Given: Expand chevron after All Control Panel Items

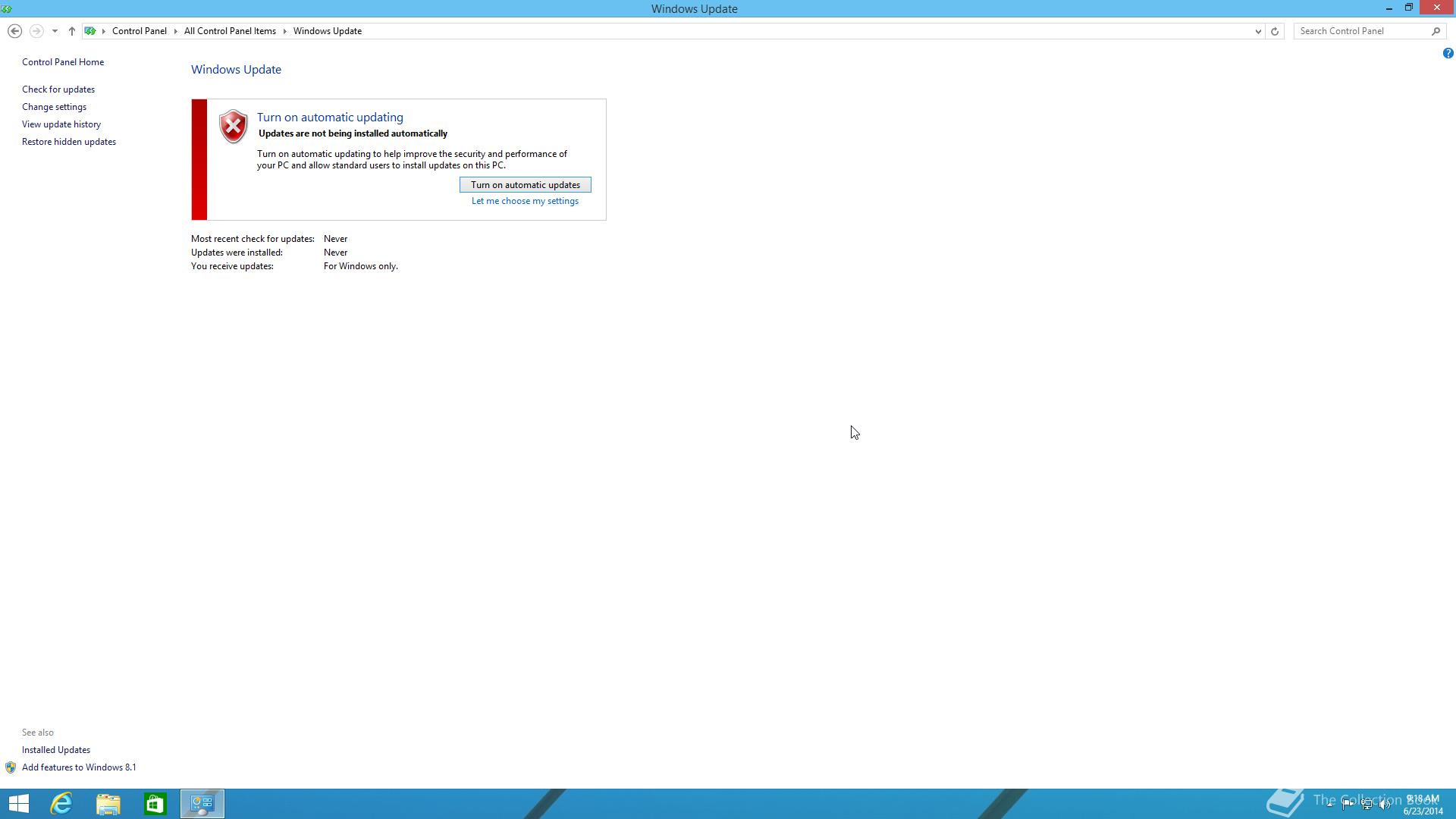Looking at the screenshot, I should (x=285, y=31).
